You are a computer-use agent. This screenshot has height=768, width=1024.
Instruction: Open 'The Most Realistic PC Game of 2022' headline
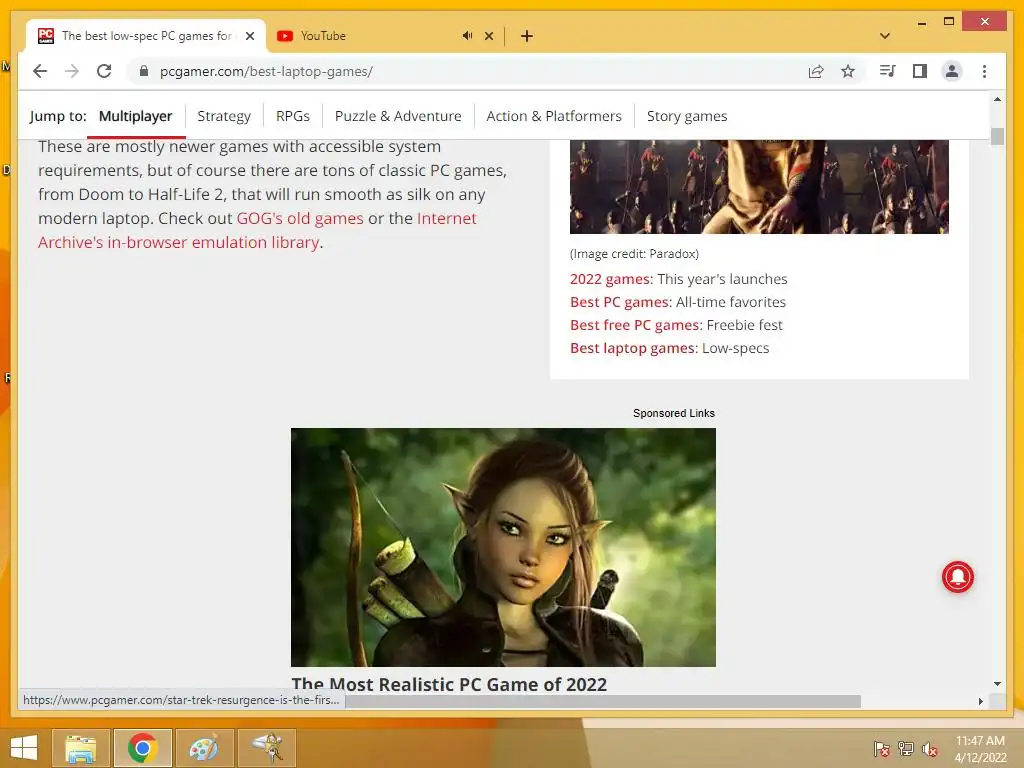(x=449, y=684)
